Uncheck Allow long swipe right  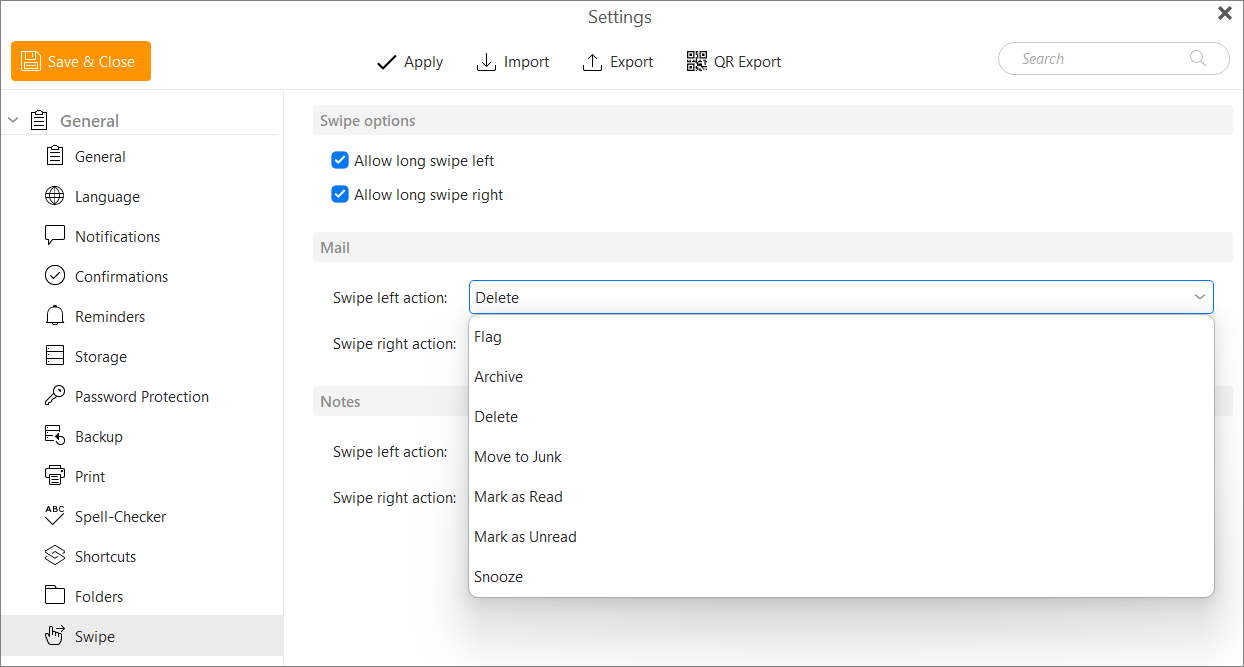[340, 194]
